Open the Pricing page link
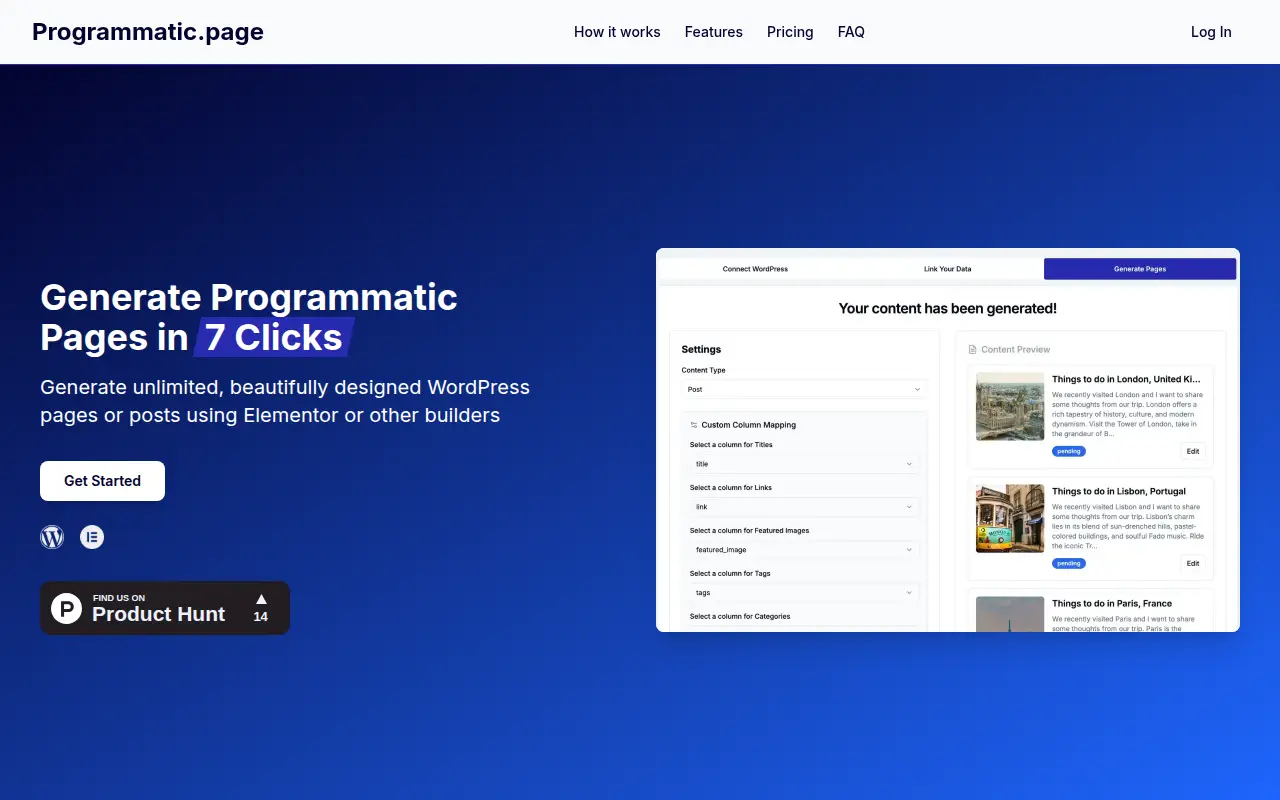The image size is (1280, 800). pos(790,32)
